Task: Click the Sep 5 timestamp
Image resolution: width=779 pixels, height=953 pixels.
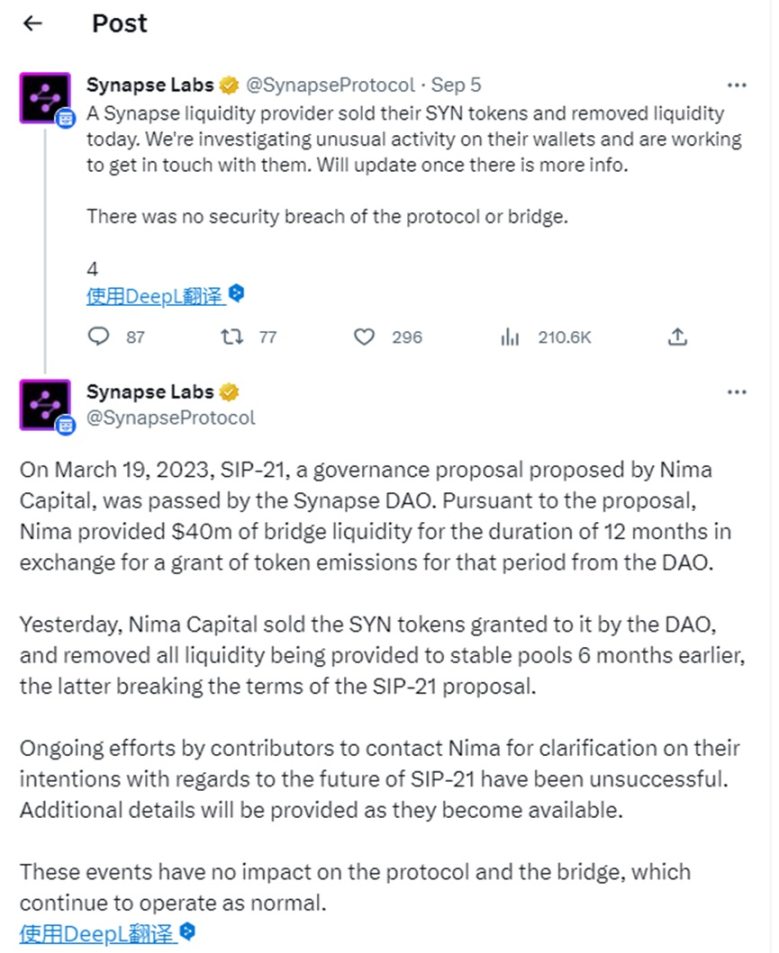Action: [456, 85]
